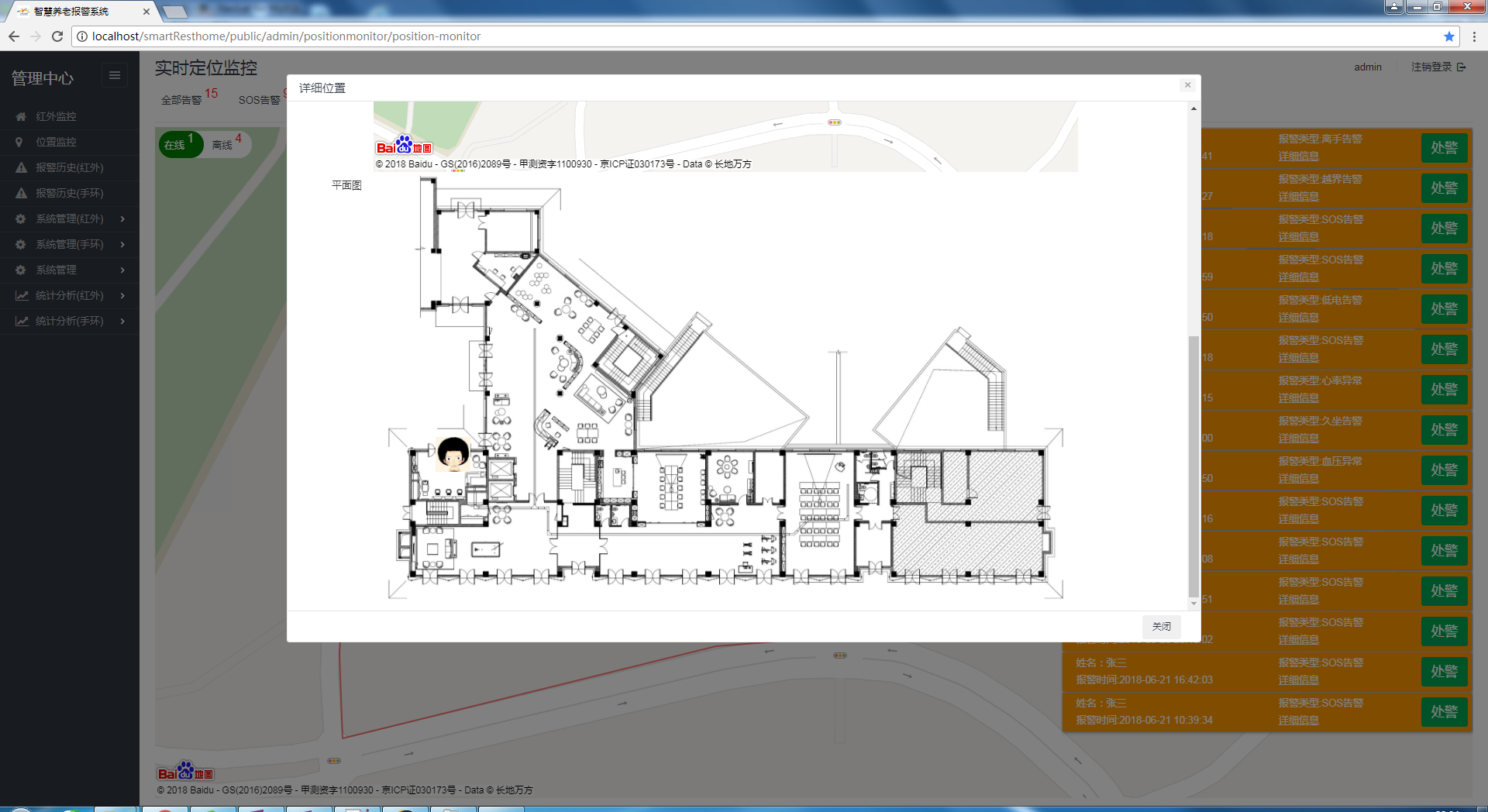Click the bookmark star in address bar
The height and width of the screenshot is (812, 1488).
(x=1449, y=36)
